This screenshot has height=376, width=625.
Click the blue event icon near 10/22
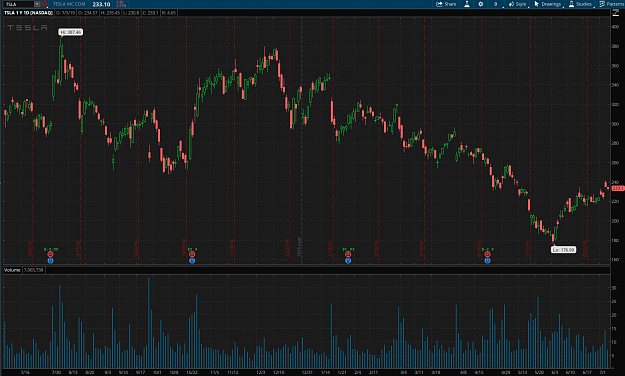pos(192,261)
